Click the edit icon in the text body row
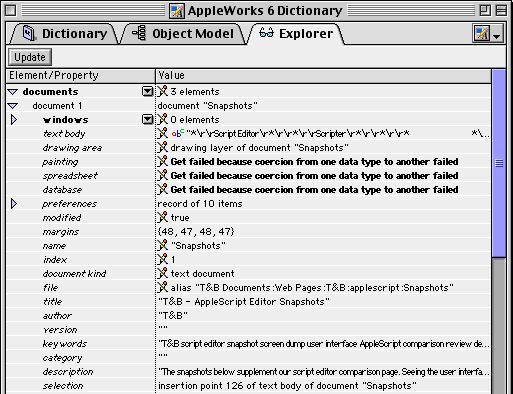Image resolution: width=513 pixels, height=394 pixels. [163, 133]
